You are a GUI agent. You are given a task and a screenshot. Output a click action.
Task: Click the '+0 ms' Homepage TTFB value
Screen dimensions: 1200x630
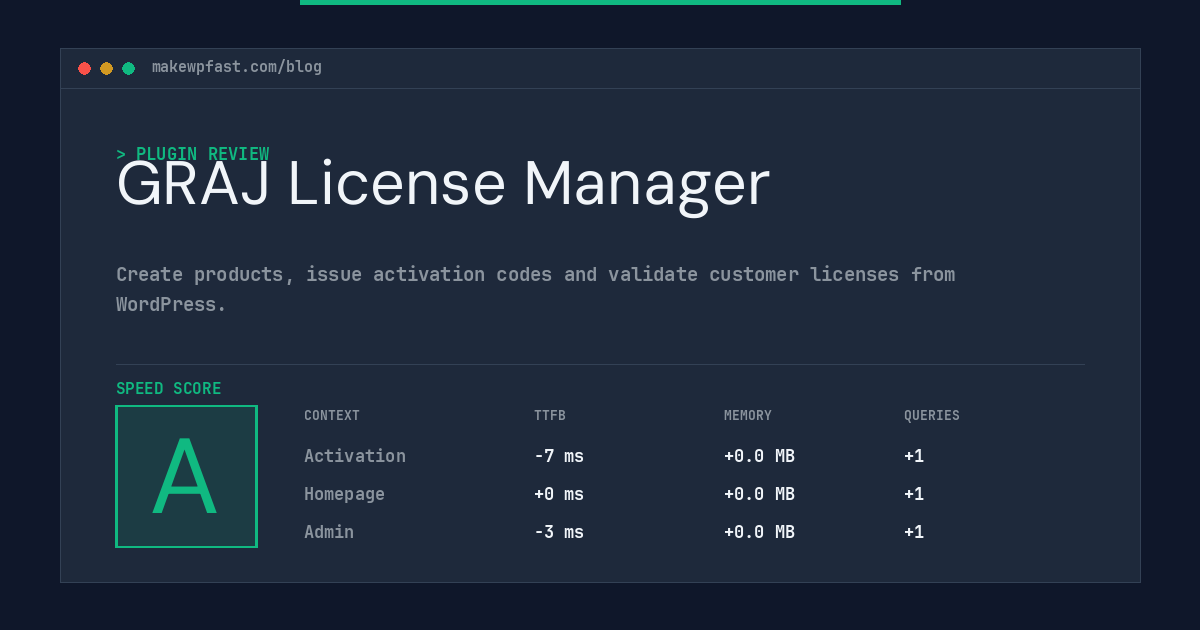point(559,494)
